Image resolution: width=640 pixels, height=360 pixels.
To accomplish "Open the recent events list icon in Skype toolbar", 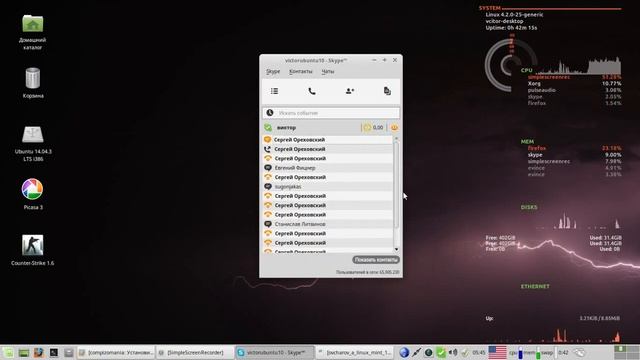I will tap(274, 91).
